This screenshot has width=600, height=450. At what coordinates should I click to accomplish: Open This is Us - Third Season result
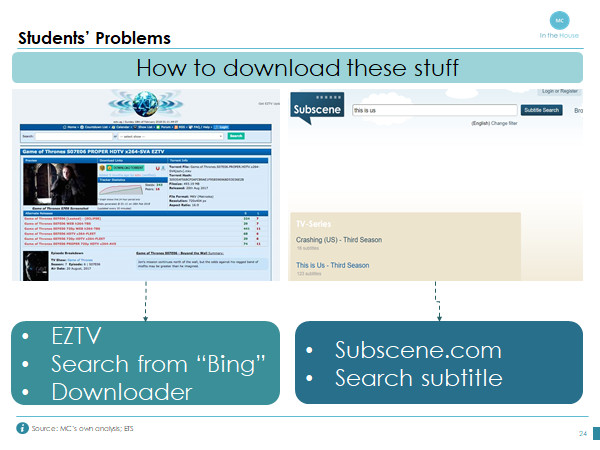(333, 265)
